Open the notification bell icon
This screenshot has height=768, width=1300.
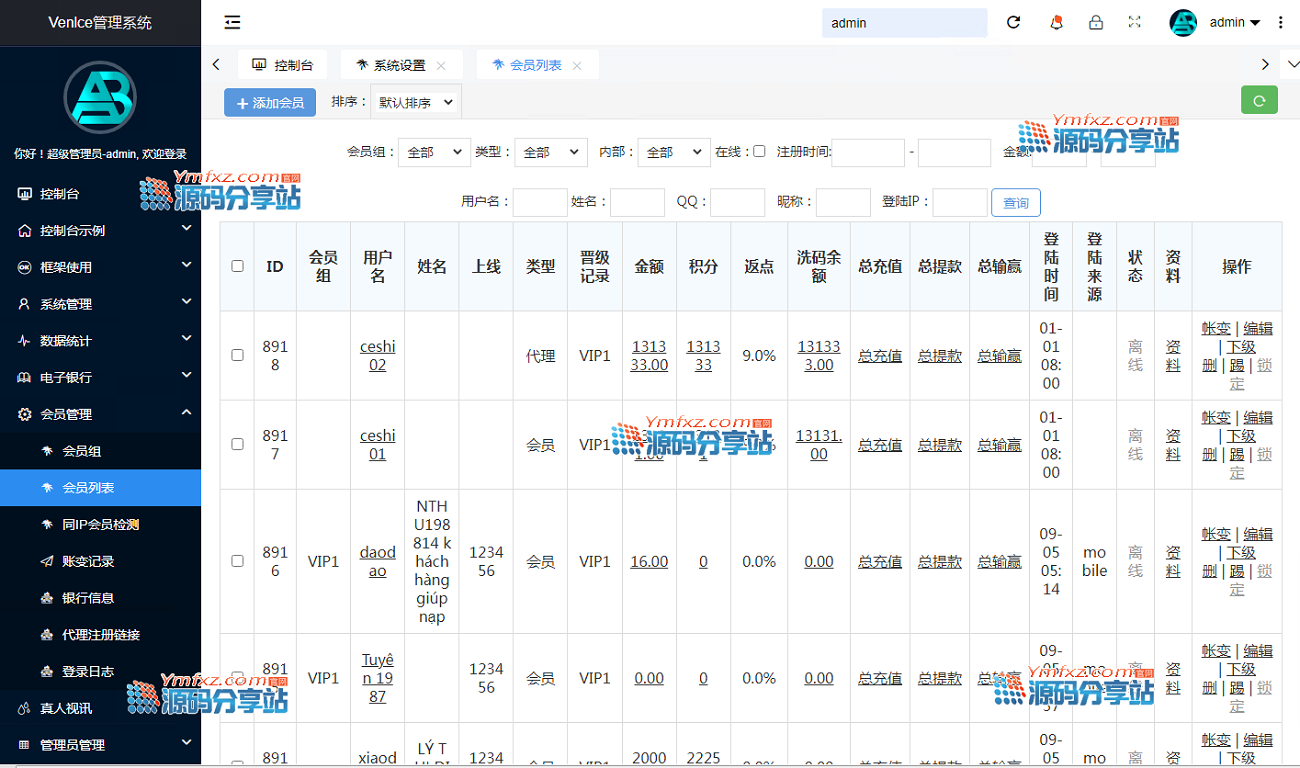coord(1056,22)
